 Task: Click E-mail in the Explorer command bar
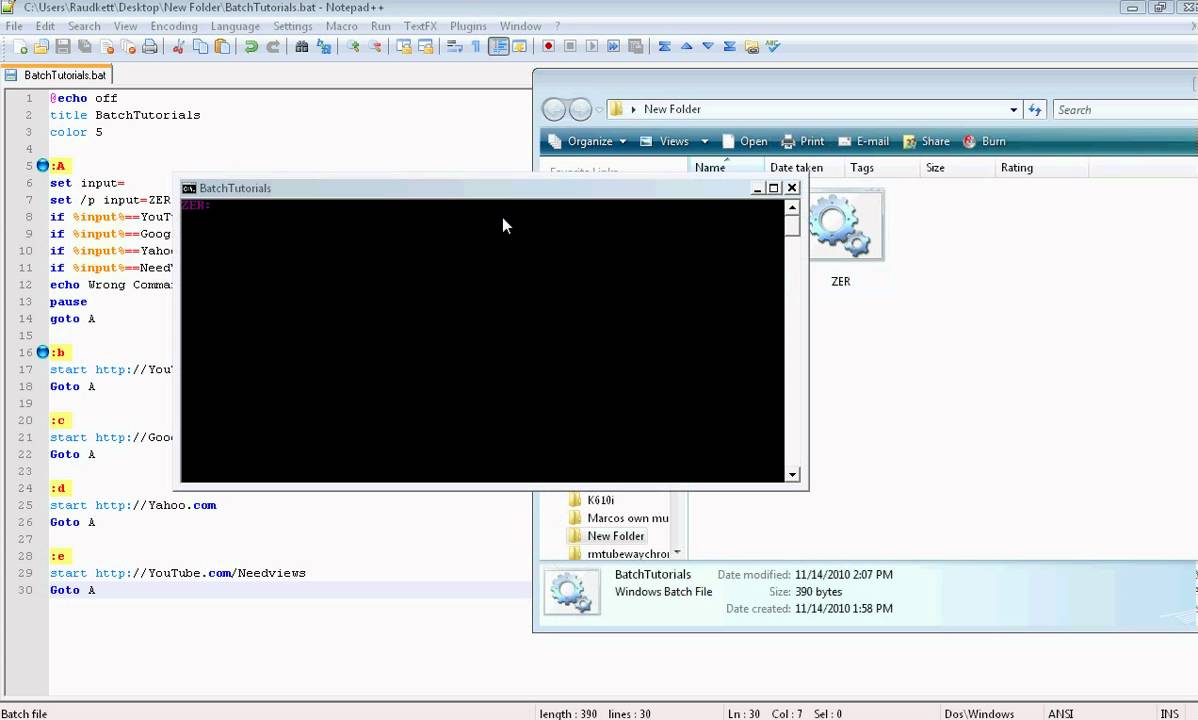(x=864, y=141)
